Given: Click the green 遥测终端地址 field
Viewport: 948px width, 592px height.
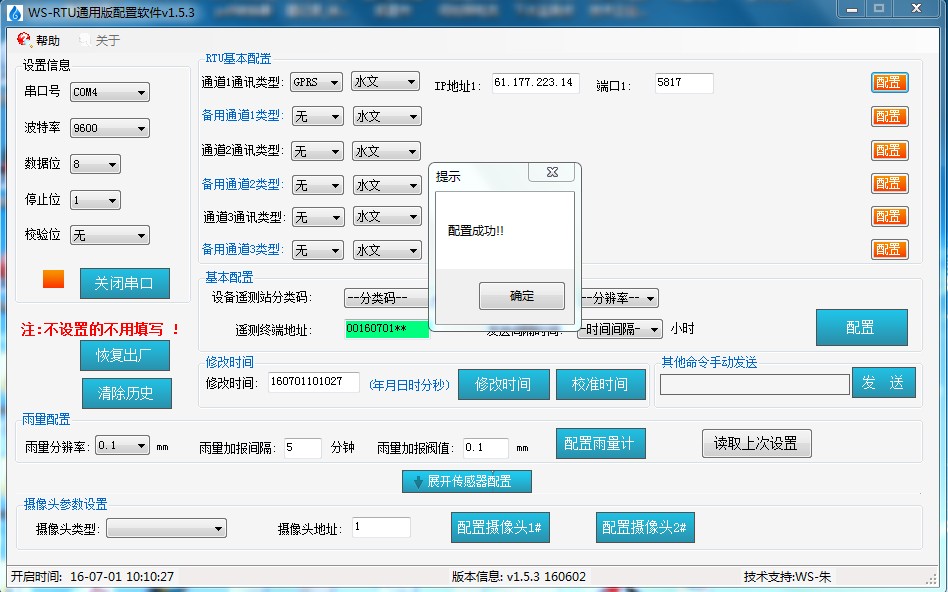Looking at the screenshot, I should pyautogui.click(x=387, y=328).
